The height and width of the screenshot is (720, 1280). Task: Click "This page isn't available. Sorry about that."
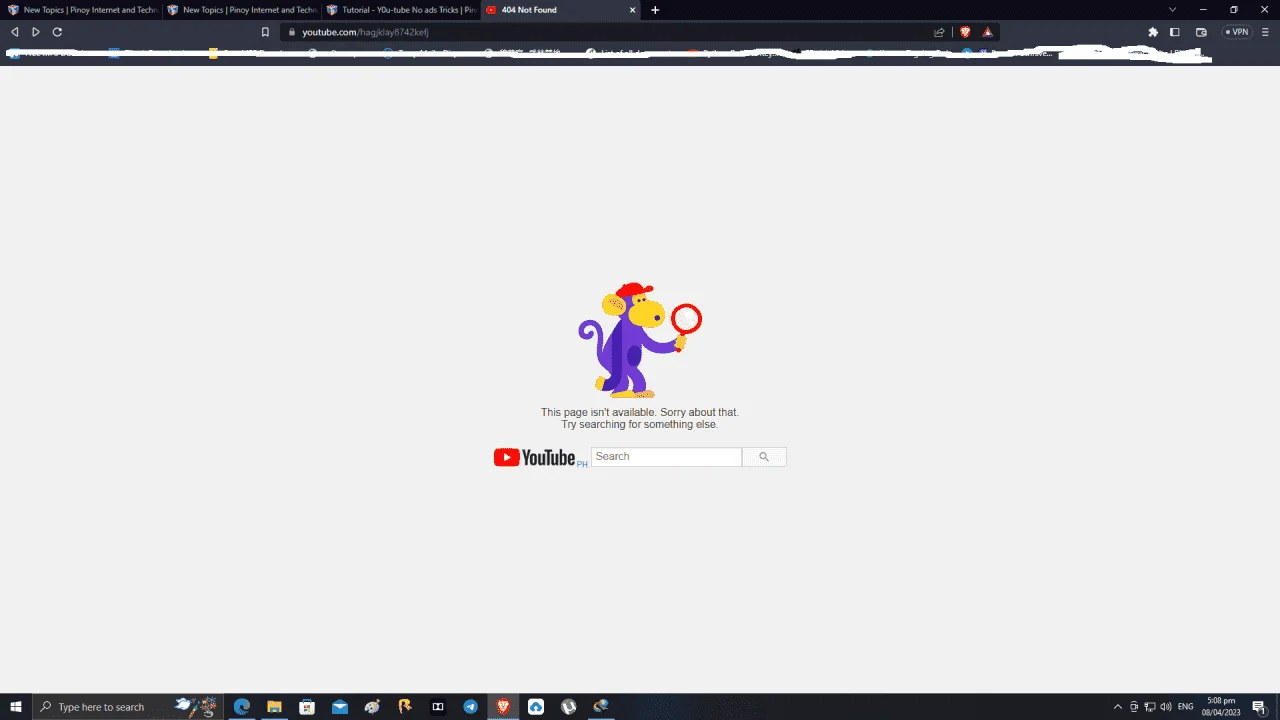(640, 412)
